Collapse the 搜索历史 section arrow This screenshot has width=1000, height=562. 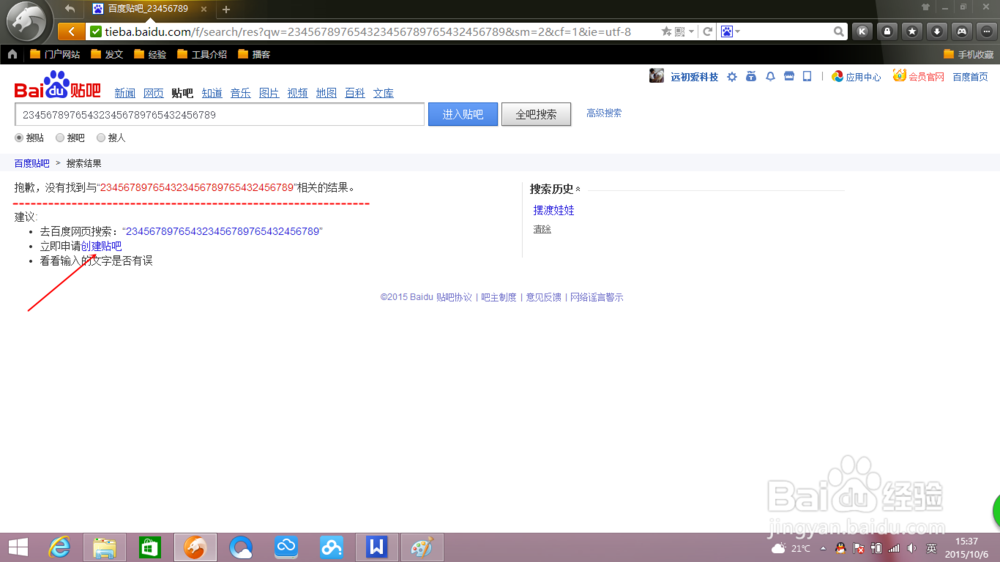[578, 189]
